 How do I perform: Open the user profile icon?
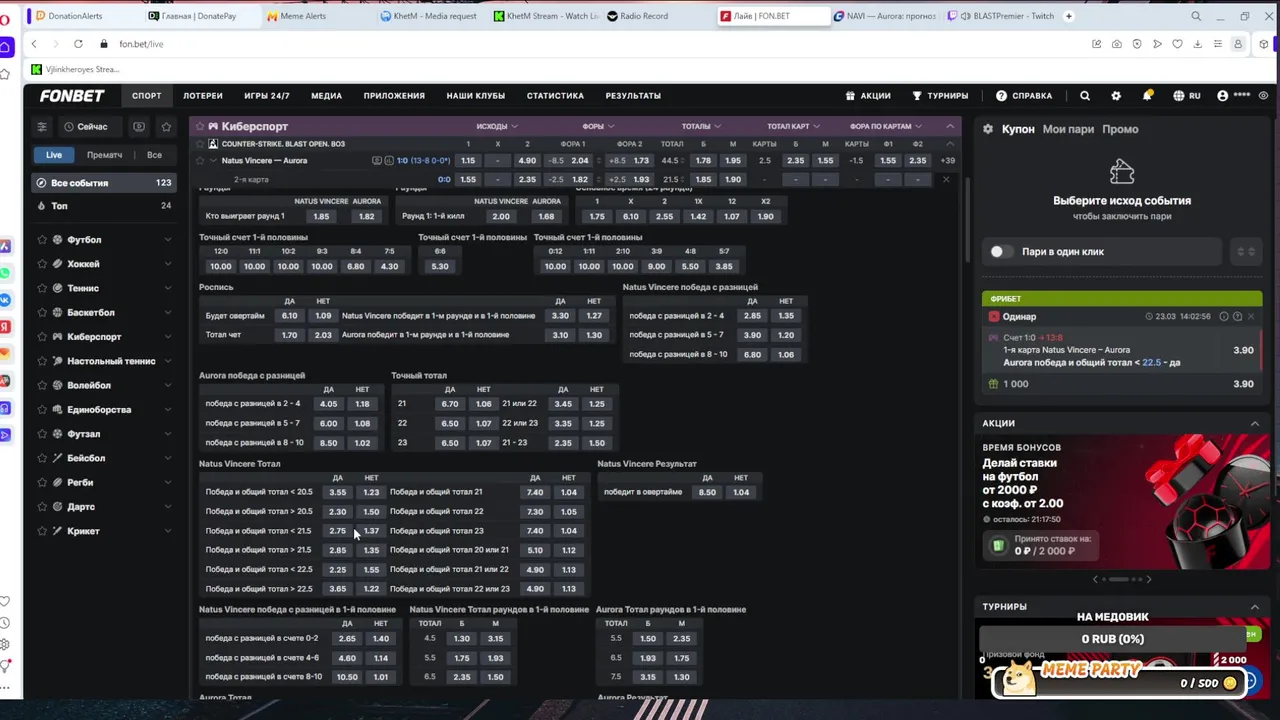coord(1222,96)
